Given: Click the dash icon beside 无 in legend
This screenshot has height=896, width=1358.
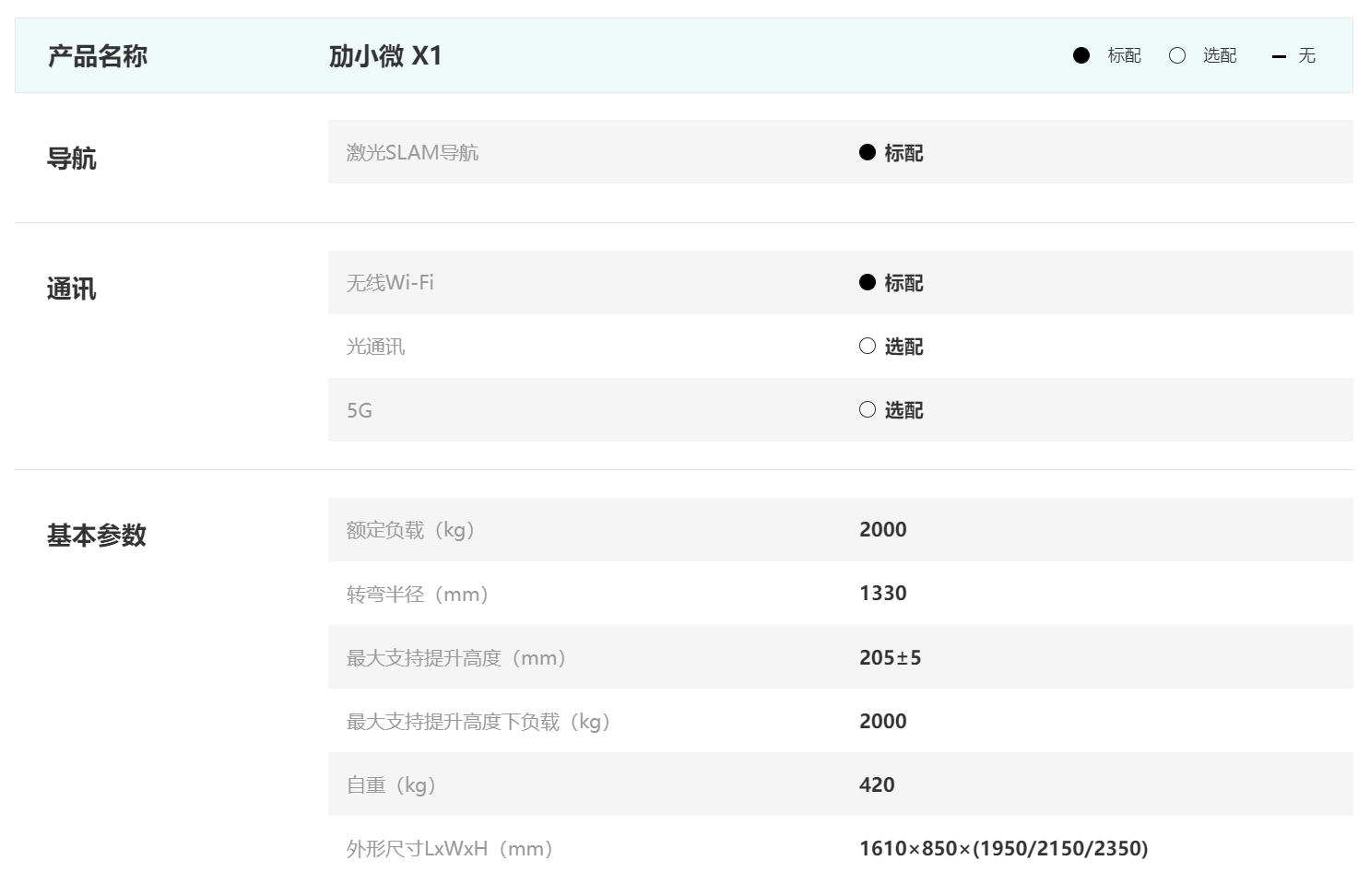Looking at the screenshot, I should click(1279, 56).
